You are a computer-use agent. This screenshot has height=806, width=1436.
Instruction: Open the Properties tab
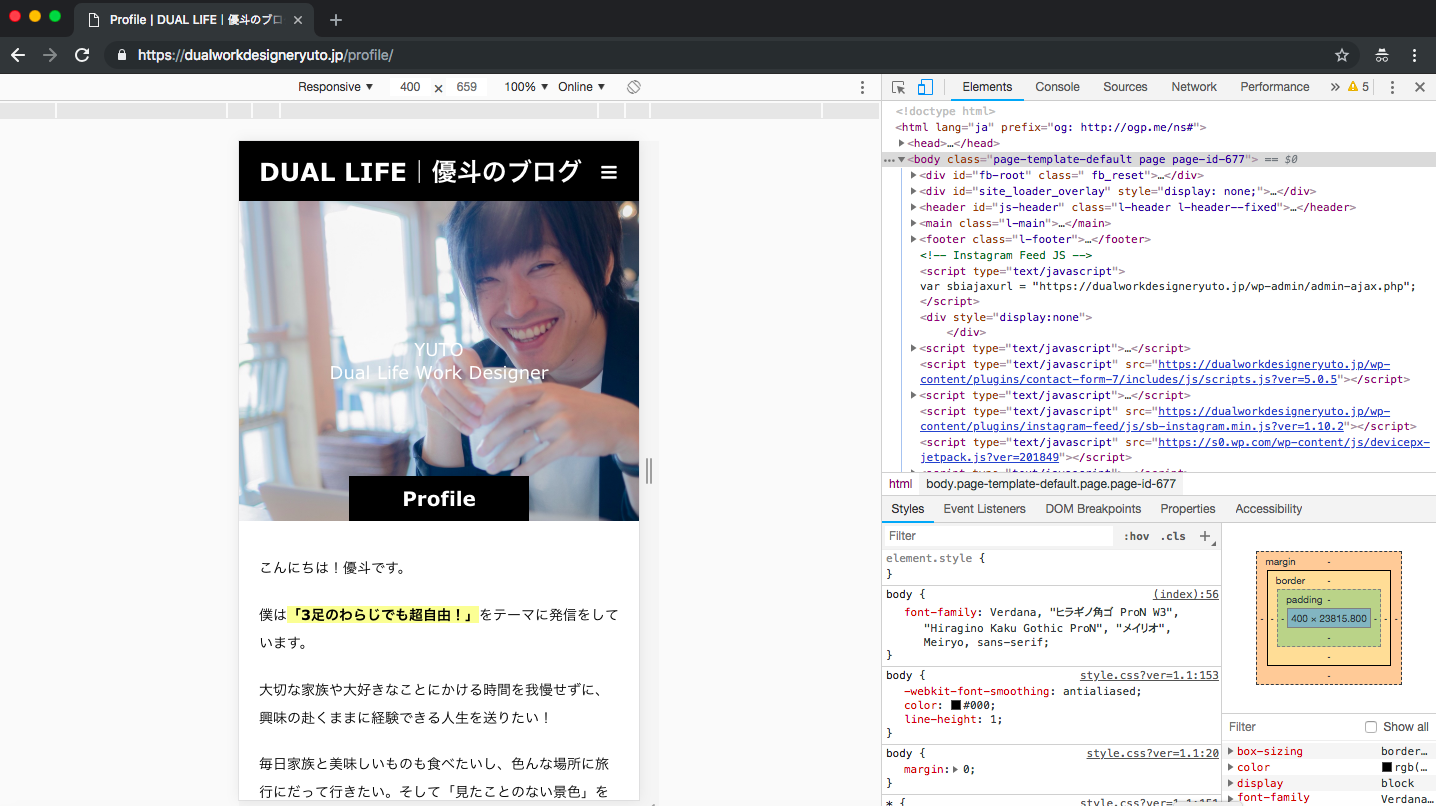tap(1188, 509)
